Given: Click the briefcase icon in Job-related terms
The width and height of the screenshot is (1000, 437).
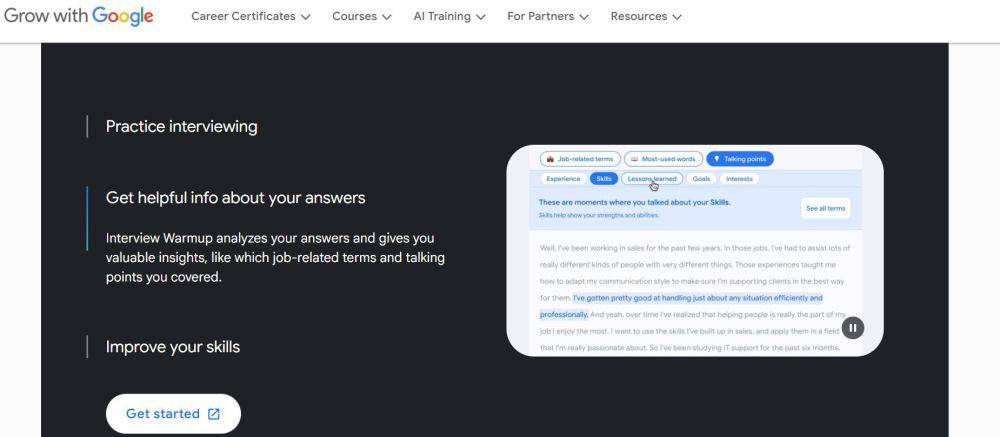Looking at the screenshot, I should 550,159.
